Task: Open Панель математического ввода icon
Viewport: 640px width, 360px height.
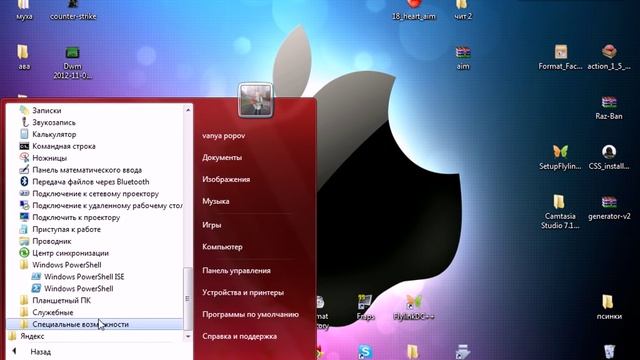Action: tap(24, 170)
